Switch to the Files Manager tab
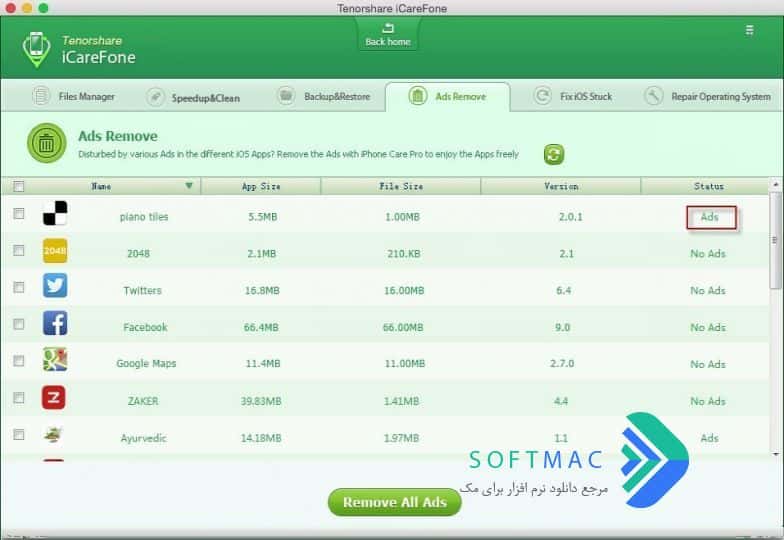 coord(74,96)
